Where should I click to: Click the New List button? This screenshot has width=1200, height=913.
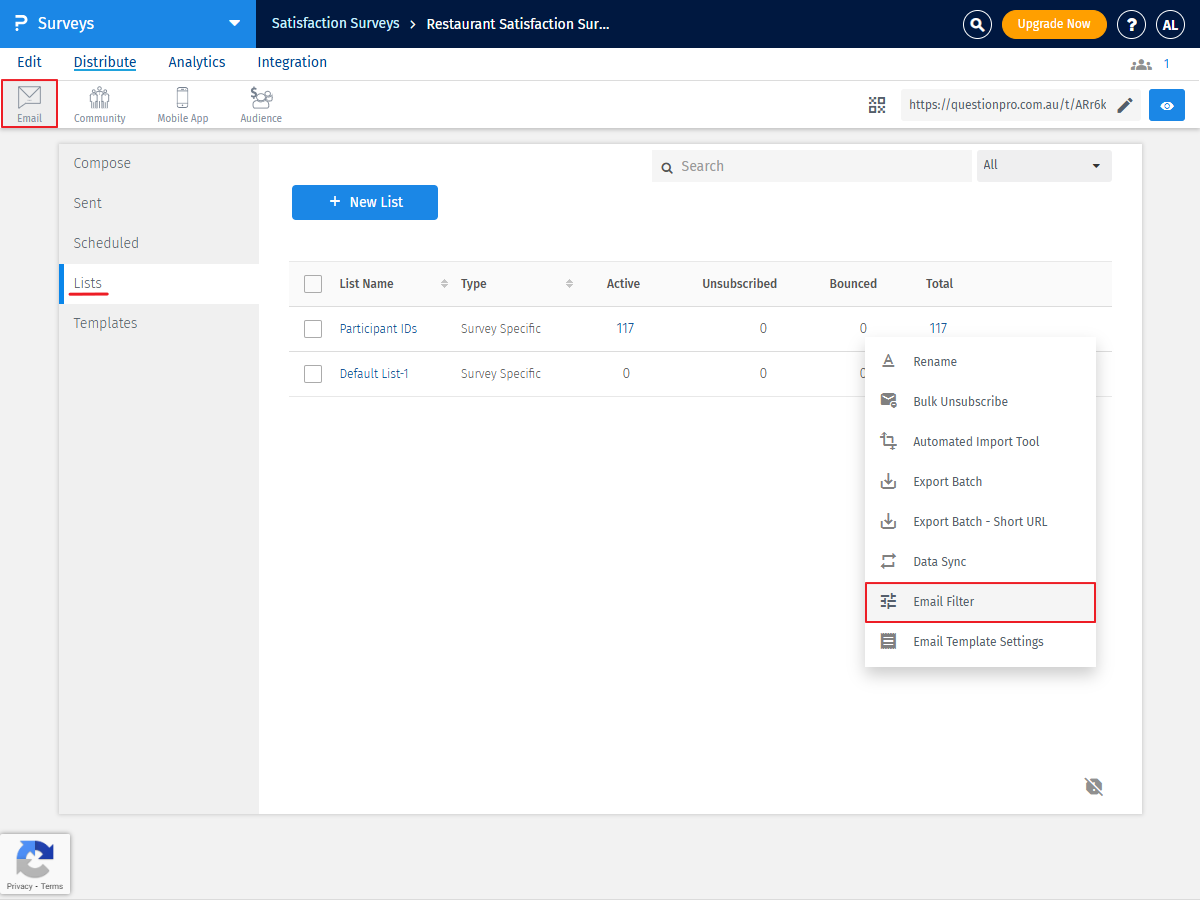pyautogui.click(x=365, y=202)
